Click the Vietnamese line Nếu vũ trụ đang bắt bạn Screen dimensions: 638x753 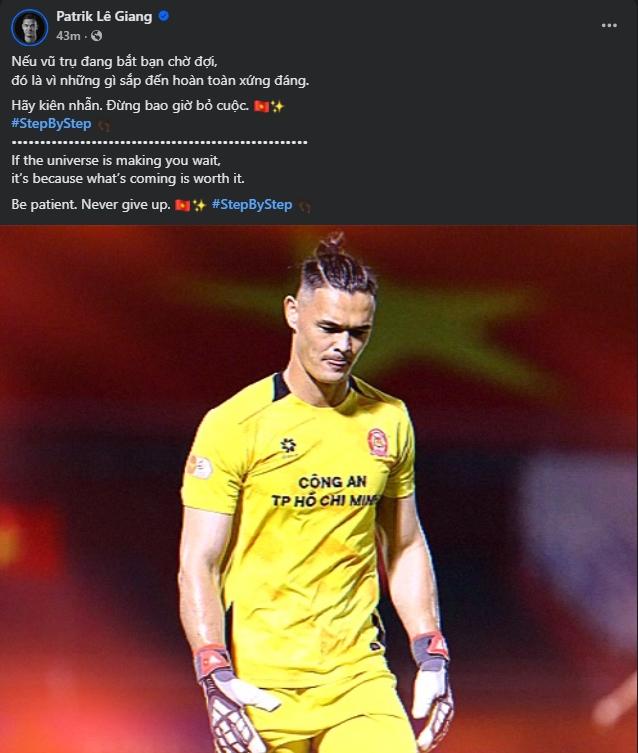click(114, 62)
